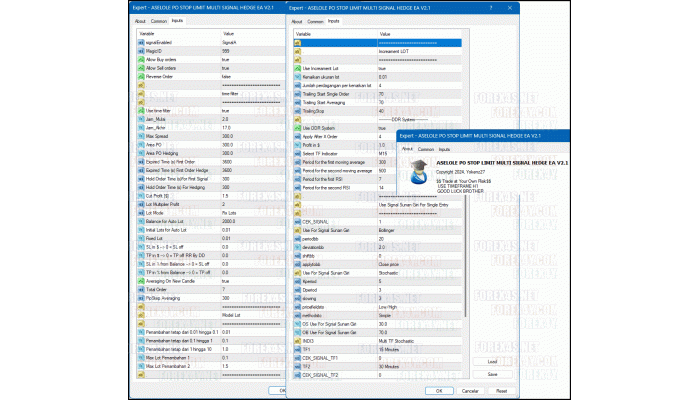Viewport: 700px width, 400px height.
Task: Toggle Use Increment Lot true value
Action: (383, 68)
